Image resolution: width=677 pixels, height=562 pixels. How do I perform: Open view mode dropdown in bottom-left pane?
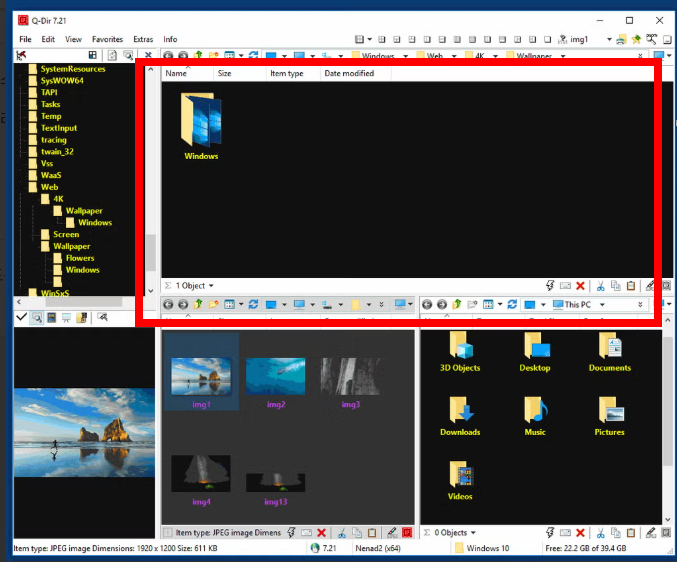[x=241, y=305]
